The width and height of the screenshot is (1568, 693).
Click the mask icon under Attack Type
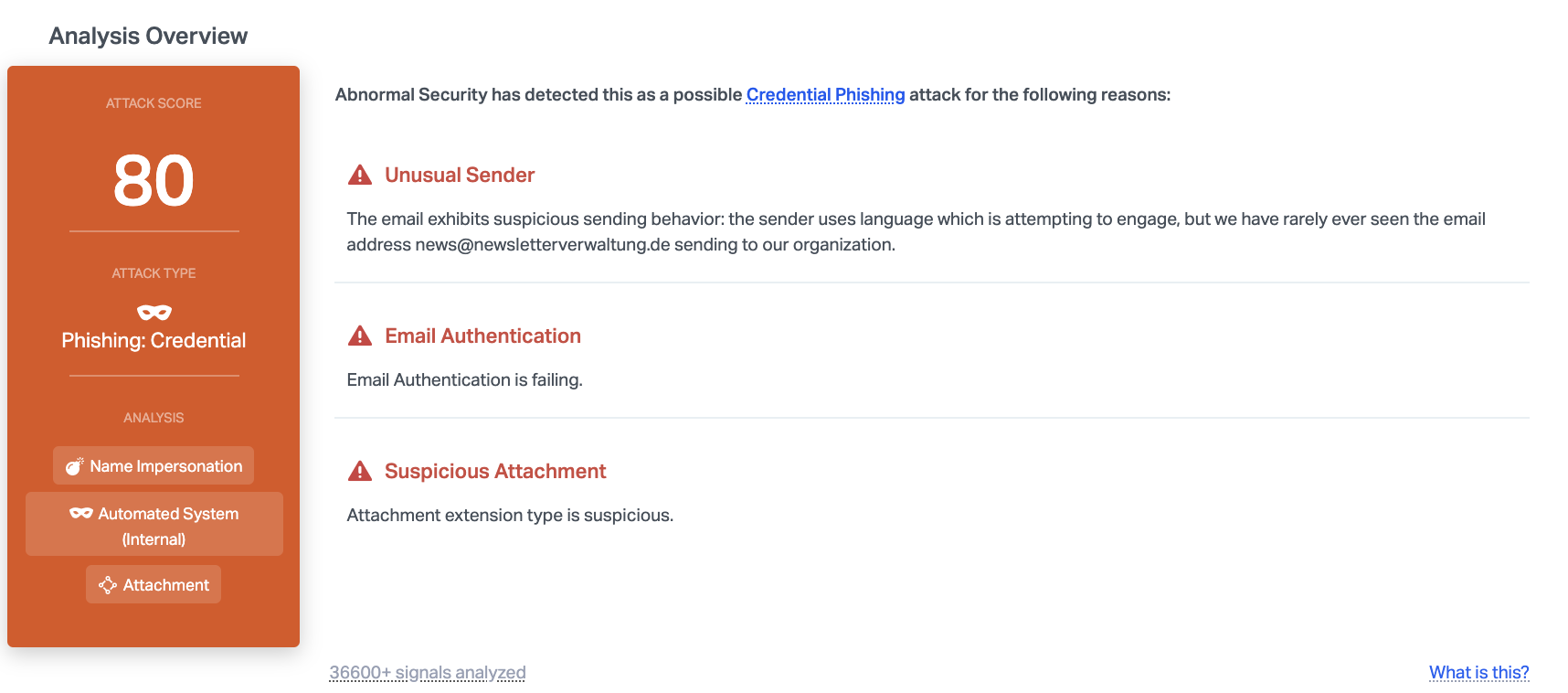pyautogui.click(x=154, y=313)
